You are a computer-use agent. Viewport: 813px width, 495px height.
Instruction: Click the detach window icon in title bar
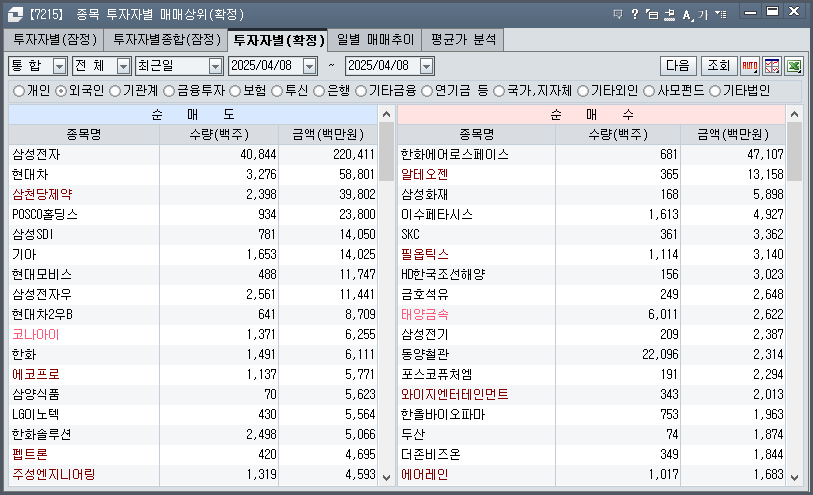click(652, 15)
